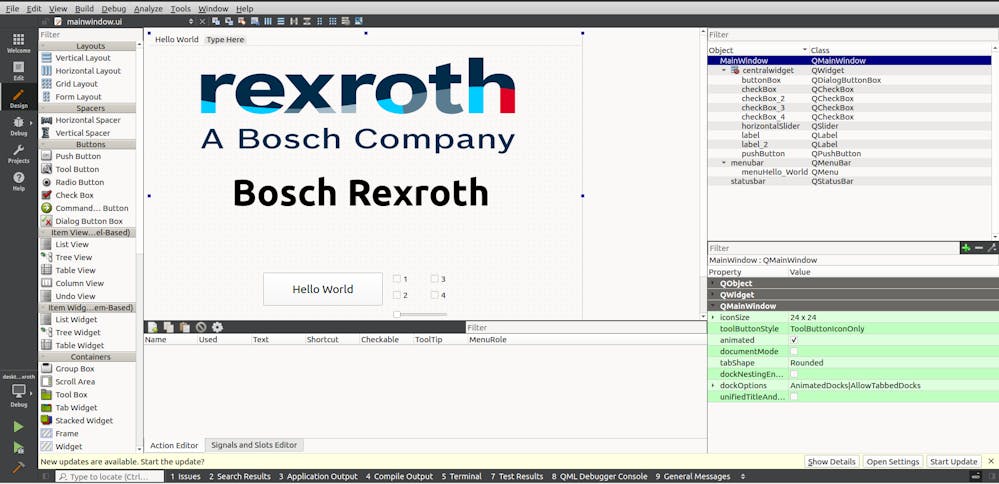Open 4 Compile Output pane
This screenshot has width=999, height=484.
point(399,476)
